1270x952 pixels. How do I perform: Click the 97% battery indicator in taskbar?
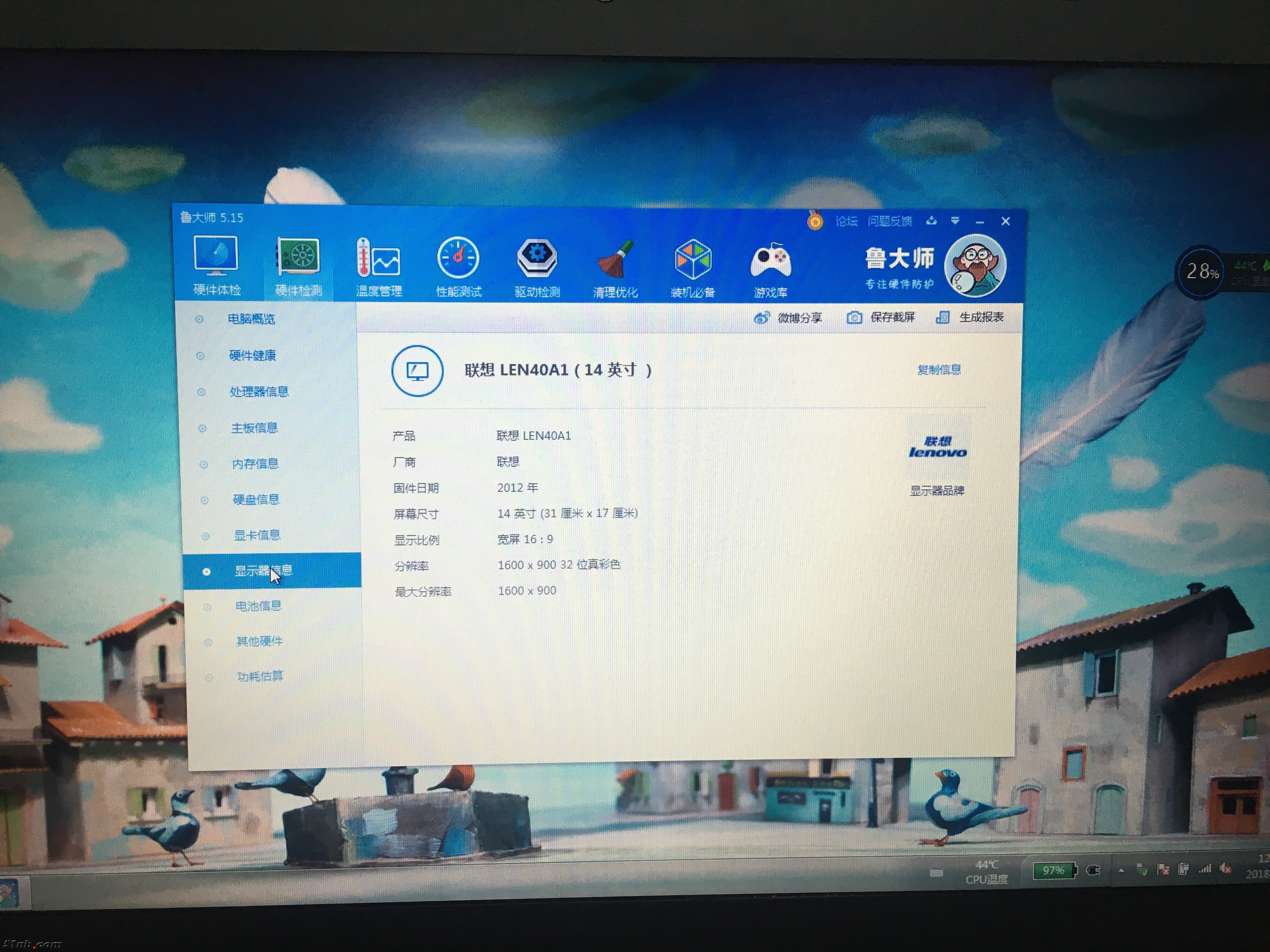1055,870
